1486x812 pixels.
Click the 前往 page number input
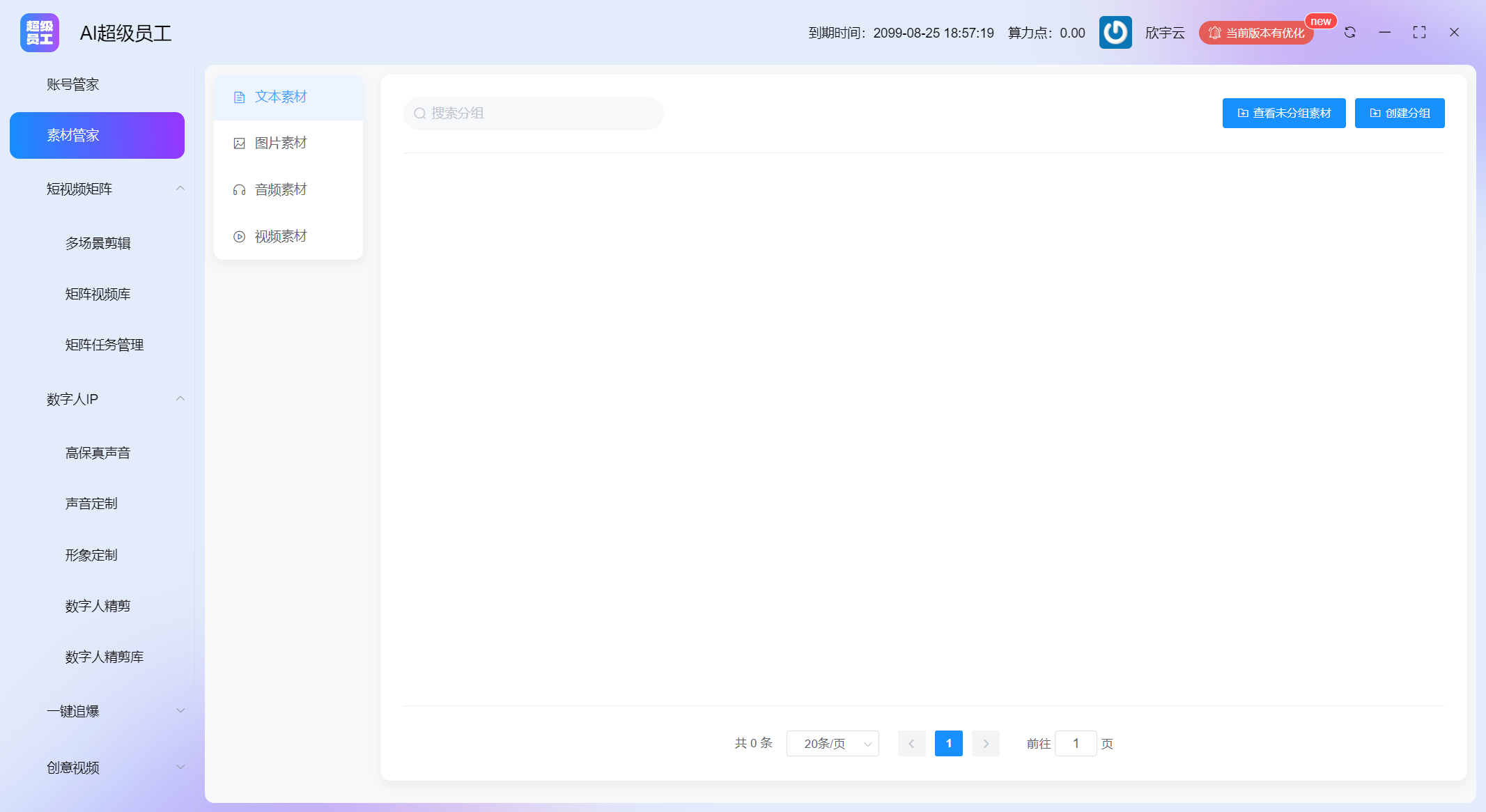(x=1076, y=744)
